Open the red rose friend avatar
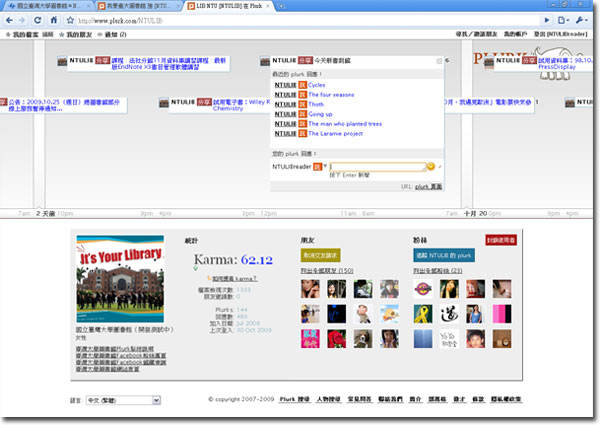Viewport: 600px width, 425px height. [337, 339]
